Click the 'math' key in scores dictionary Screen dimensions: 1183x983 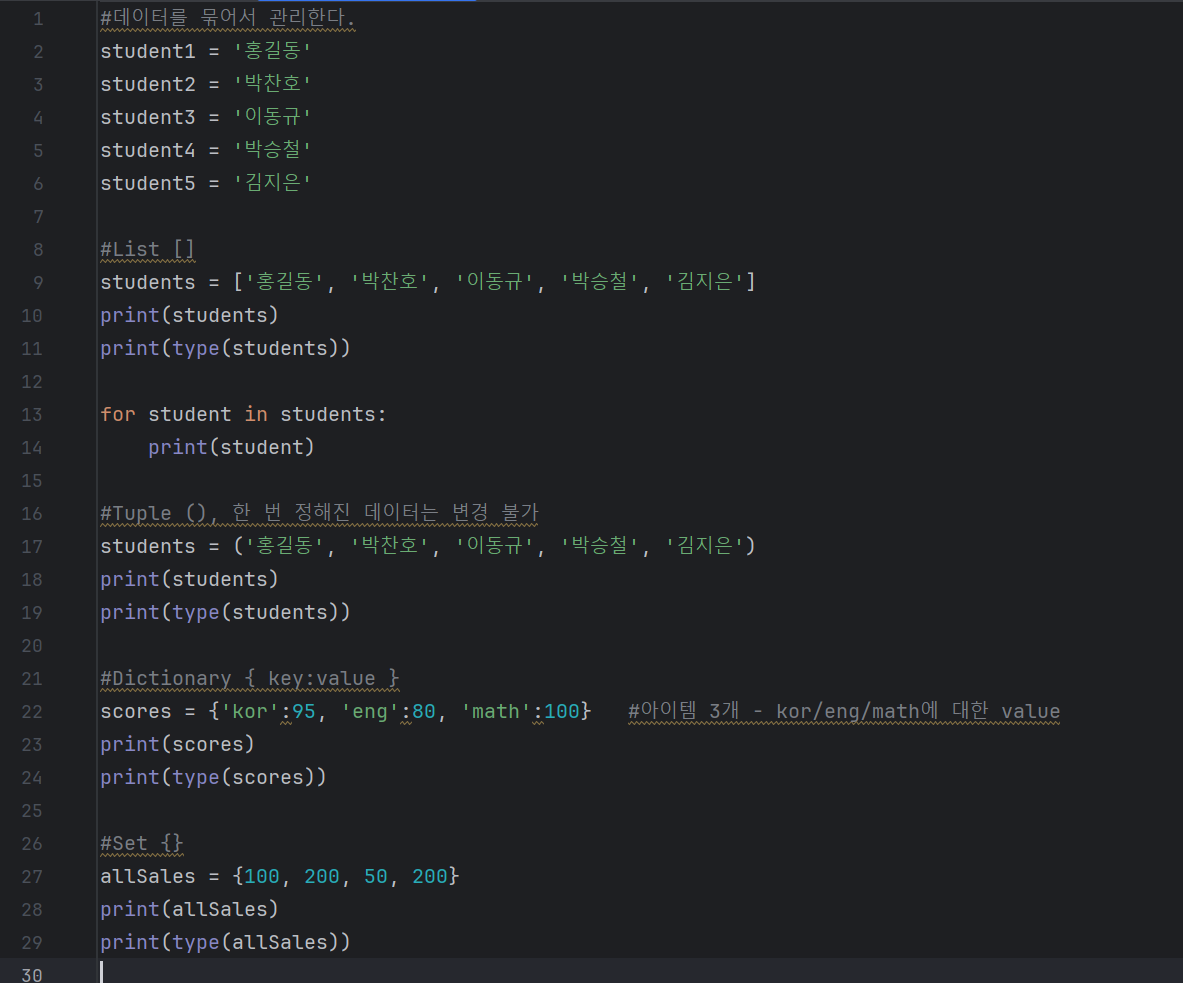pos(496,711)
